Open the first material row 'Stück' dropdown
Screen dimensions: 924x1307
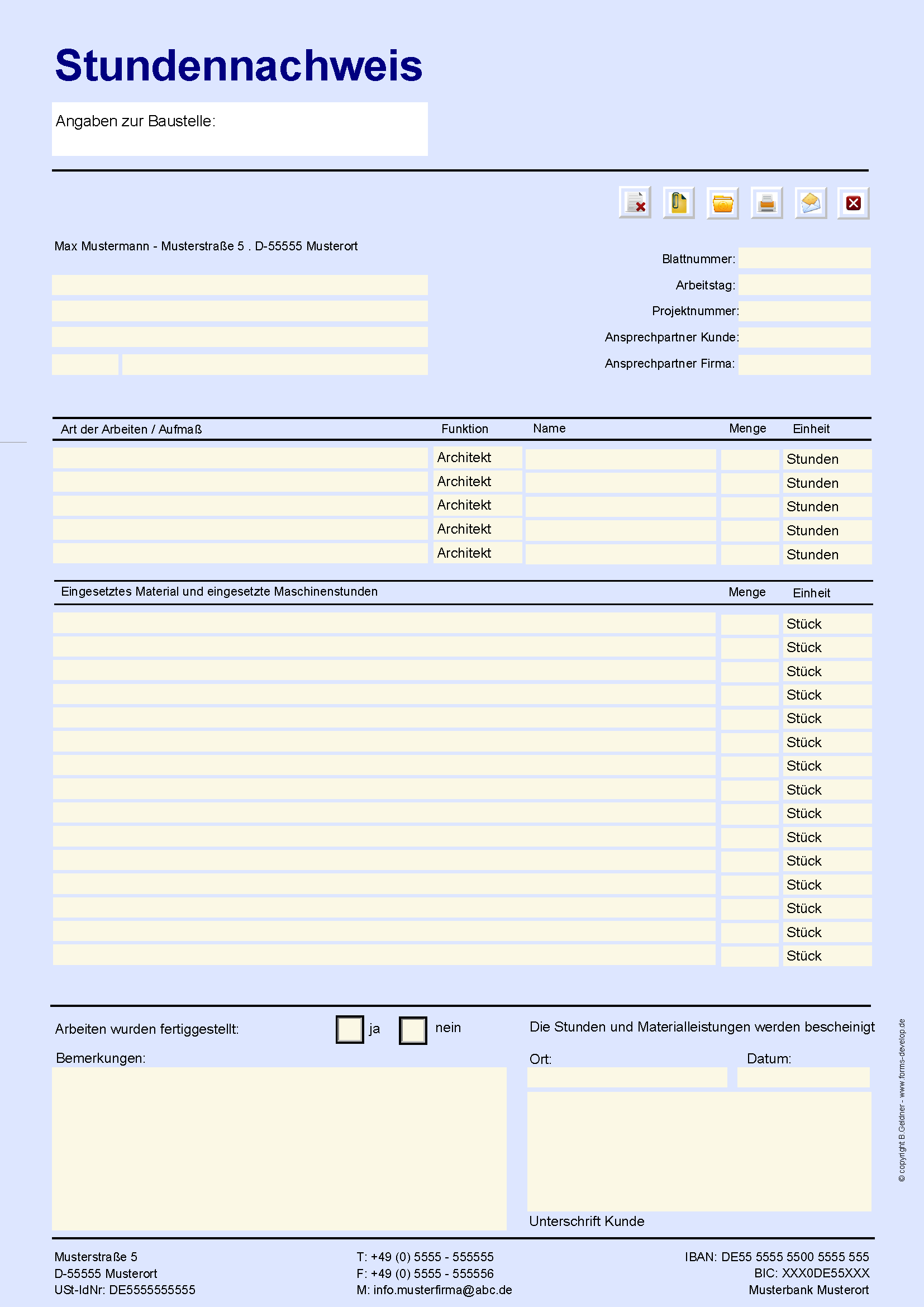826,624
